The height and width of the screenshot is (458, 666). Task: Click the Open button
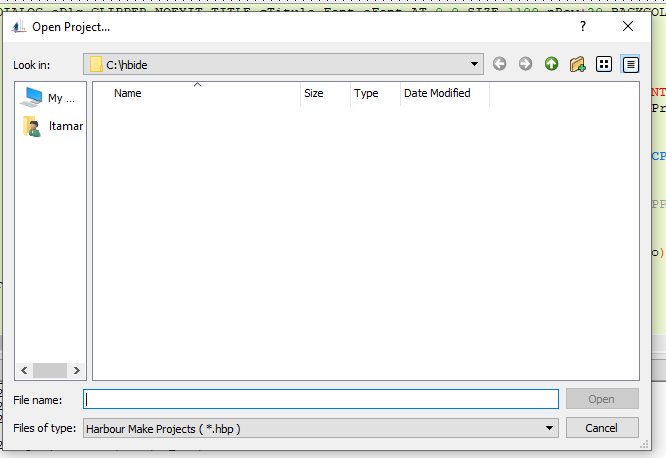pyautogui.click(x=602, y=399)
